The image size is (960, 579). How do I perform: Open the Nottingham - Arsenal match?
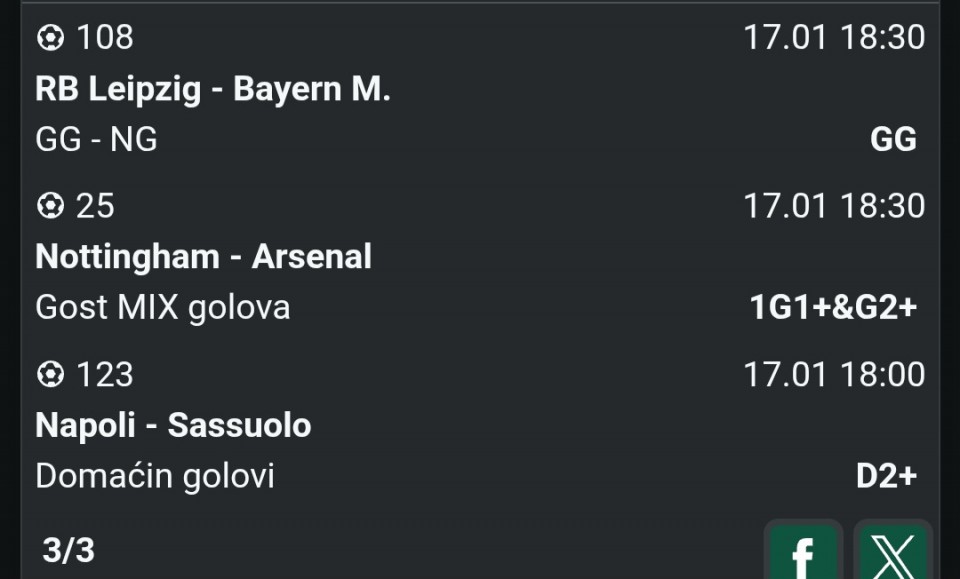203,257
